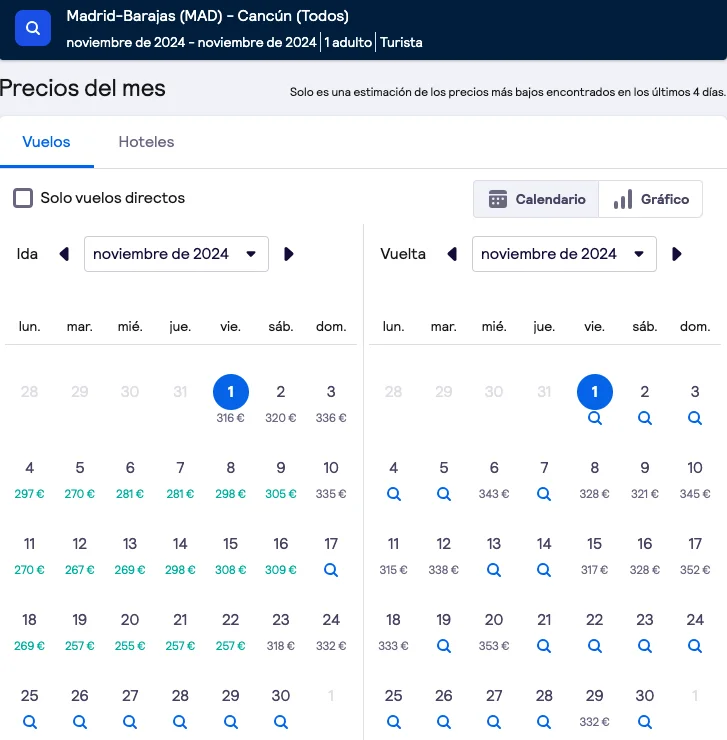727x740 pixels.
Task: Enable Solo vuelos directos checkbox
Action: tap(23, 198)
